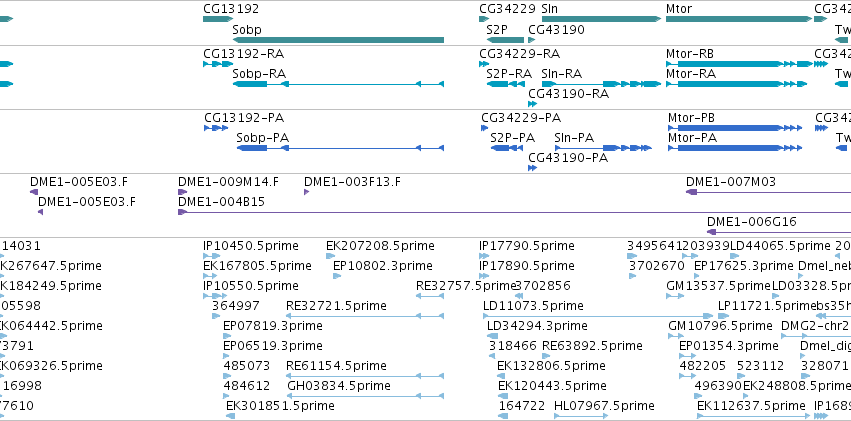The height and width of the screenshot is (421, 851).
Task: Click the GH03834.5prime EST feature
Action: click(365, 396)
